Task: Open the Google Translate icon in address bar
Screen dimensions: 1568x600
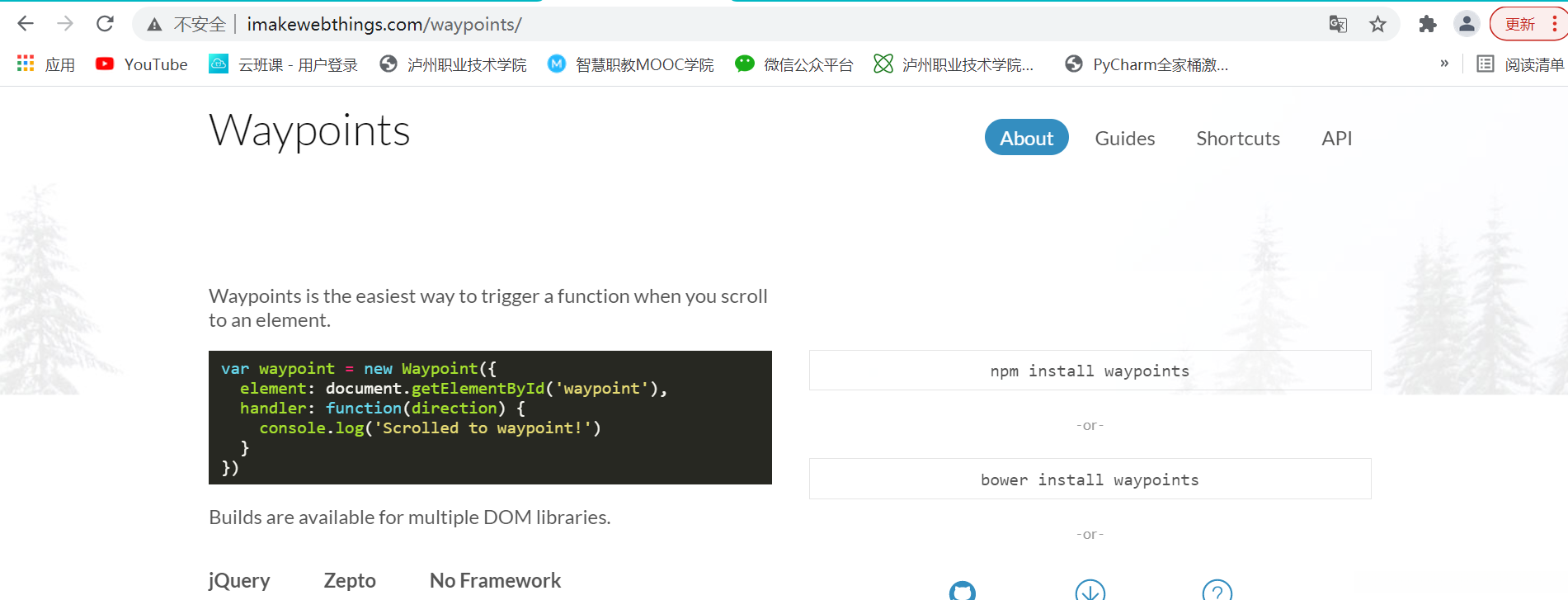Action: [x=1338, y=25]
